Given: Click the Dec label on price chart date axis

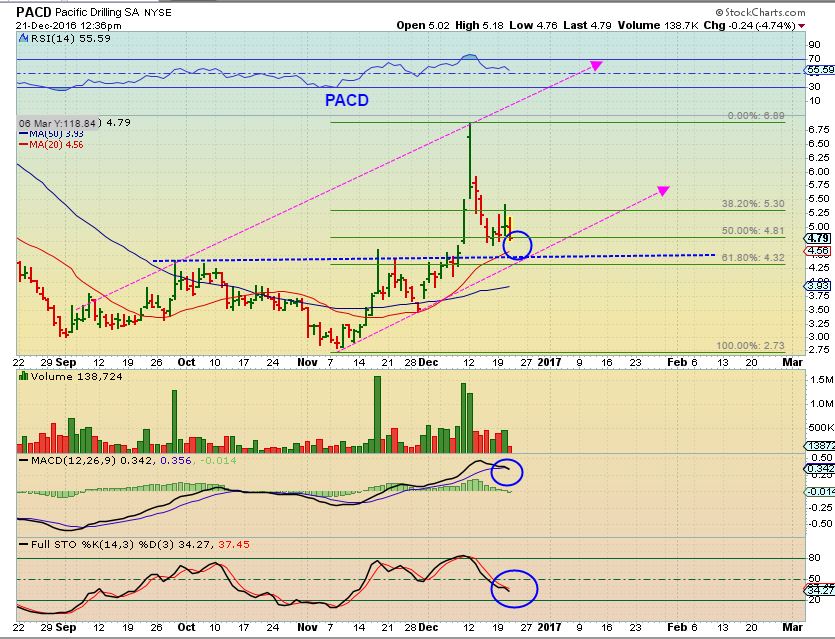Looking at the screenshot, I should (x=428, y=362).
